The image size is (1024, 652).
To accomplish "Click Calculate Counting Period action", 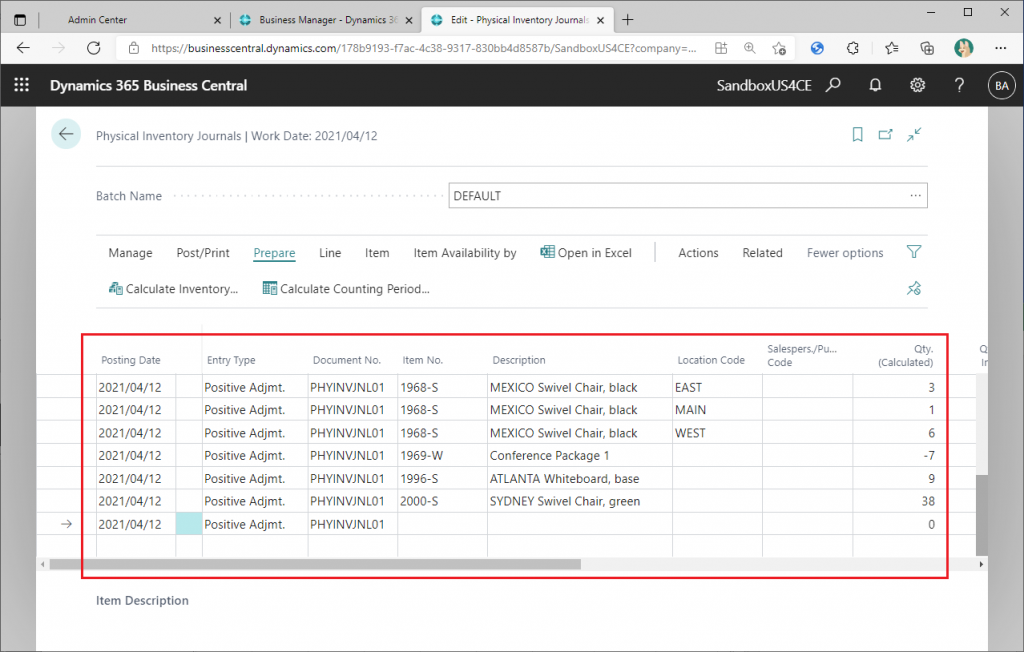I will 346,289.
